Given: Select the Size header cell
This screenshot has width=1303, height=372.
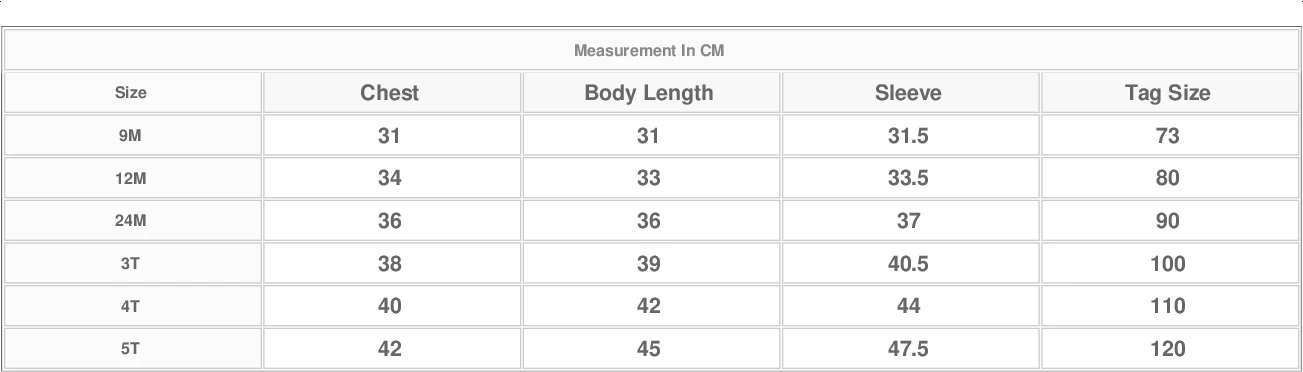Looking at the screenshot, I should tap(131, 93).
